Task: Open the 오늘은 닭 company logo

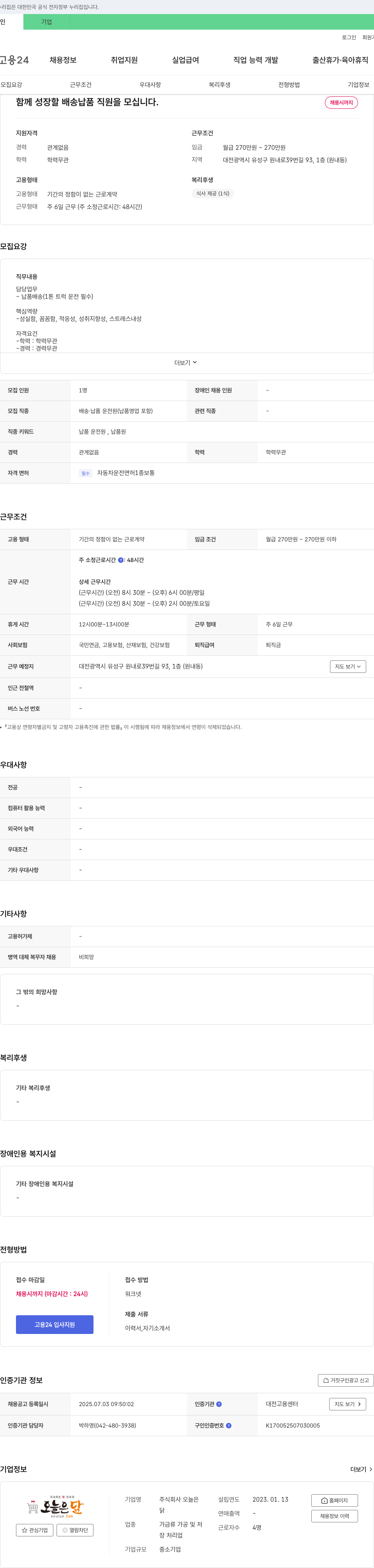Action: click(x=55, y=1506)
